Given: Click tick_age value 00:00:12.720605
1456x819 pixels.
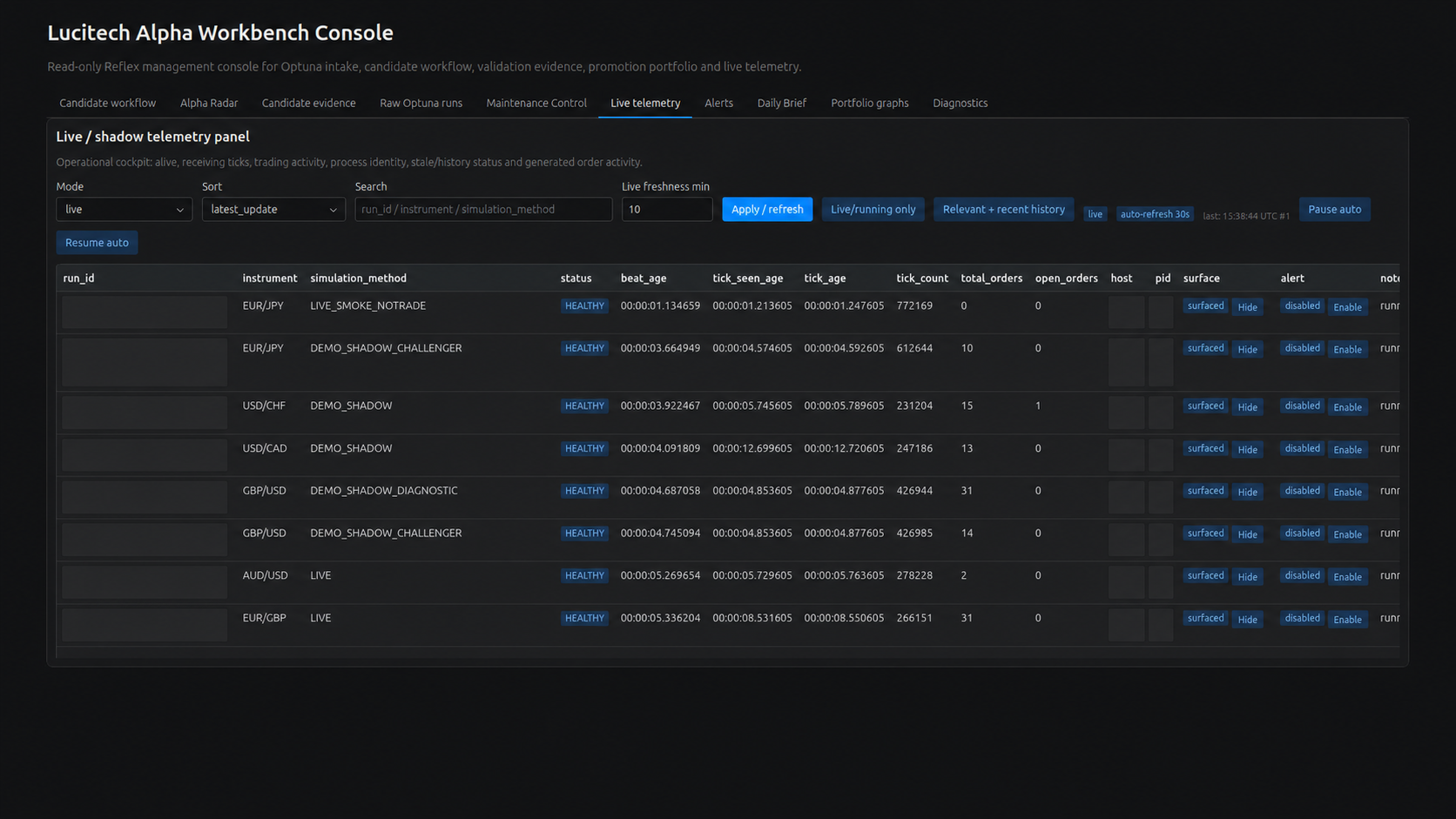Looking at the screenshot, I should (844, 449).
